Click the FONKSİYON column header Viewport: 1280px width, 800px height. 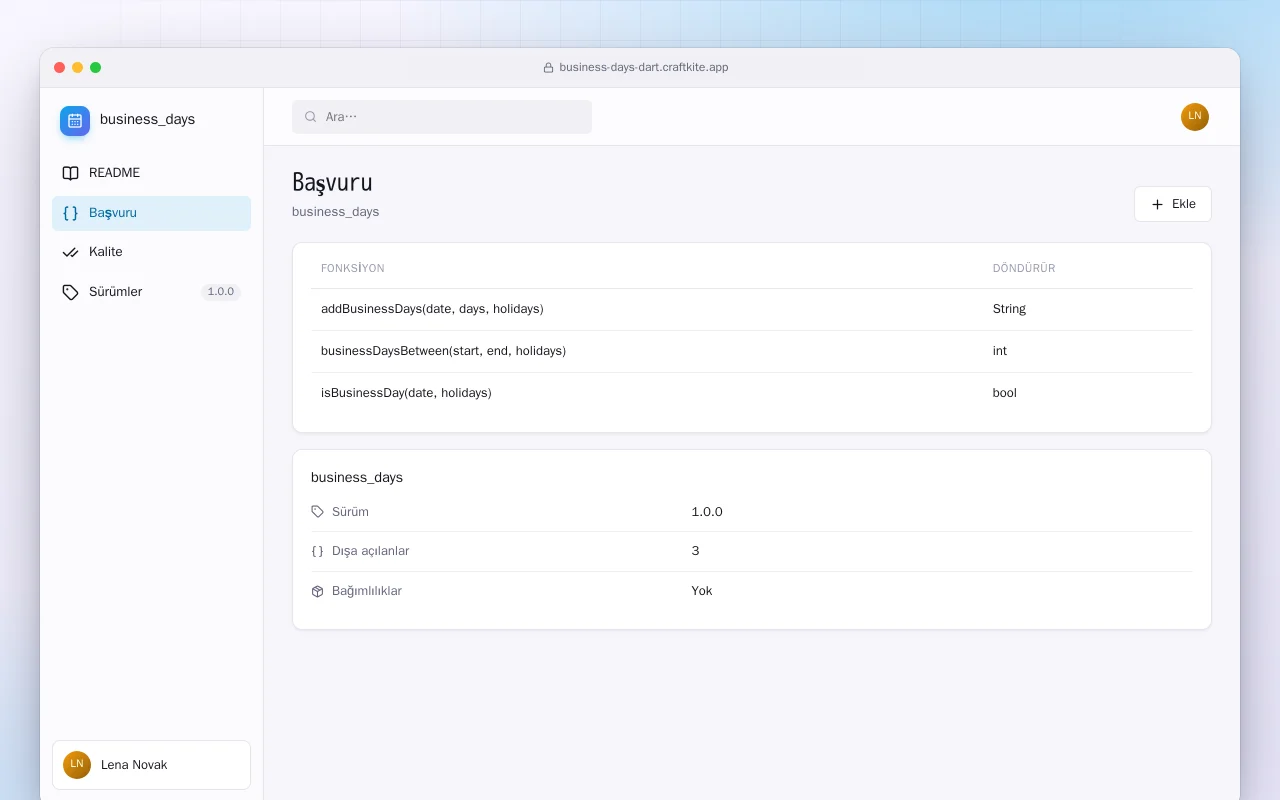pos(353,268)
